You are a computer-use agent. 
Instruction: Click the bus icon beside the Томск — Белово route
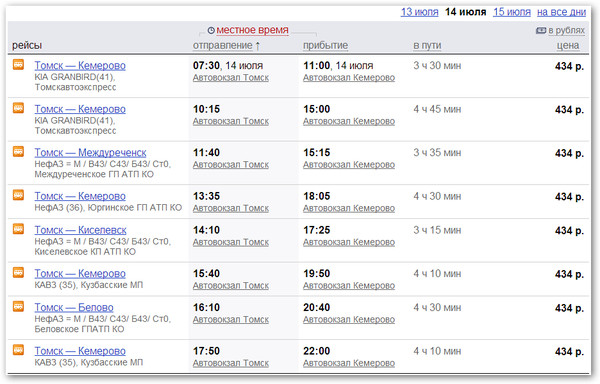click(x=18, y=306)
